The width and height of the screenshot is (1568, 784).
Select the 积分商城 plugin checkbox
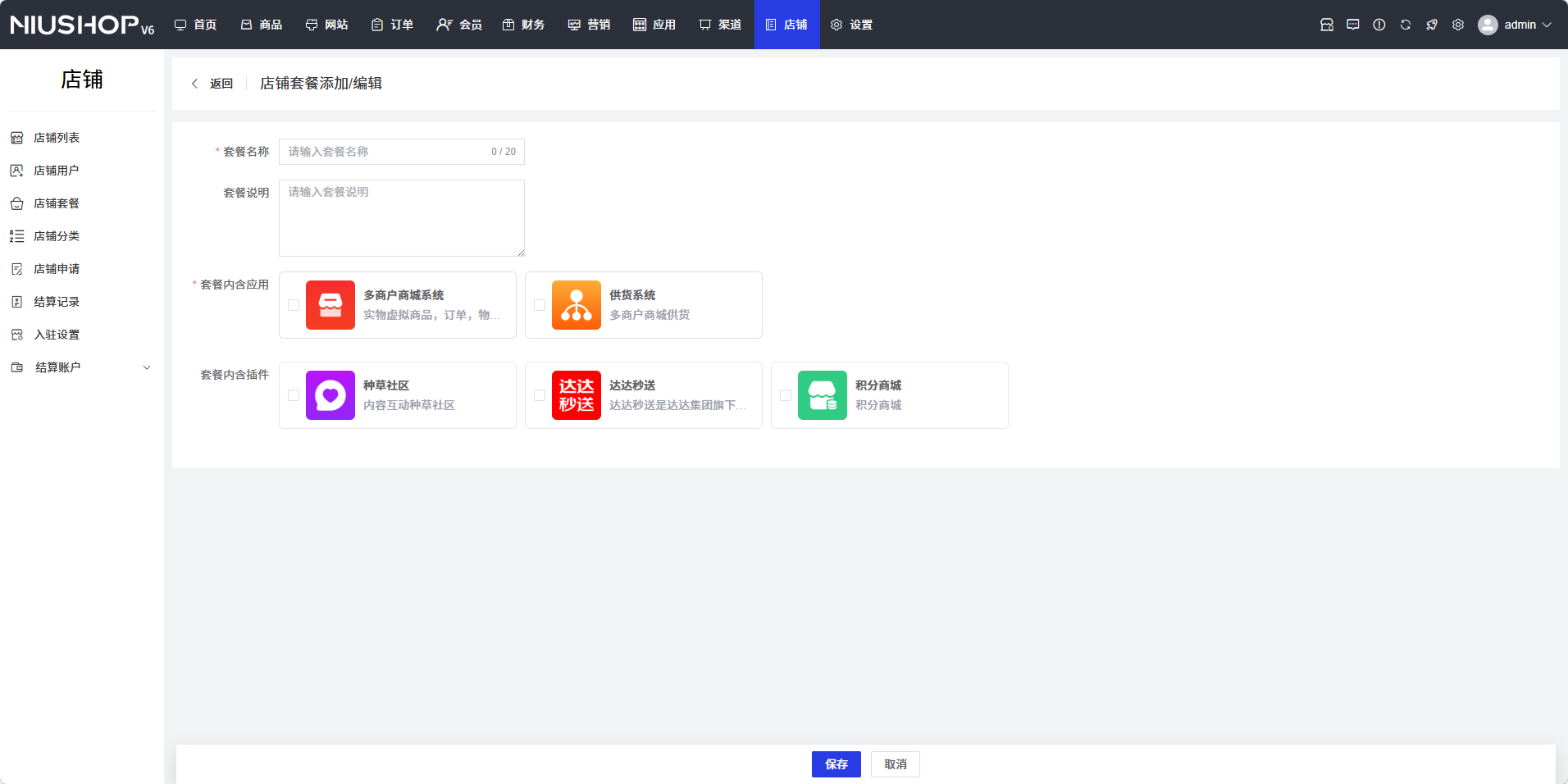click(786, 395)
